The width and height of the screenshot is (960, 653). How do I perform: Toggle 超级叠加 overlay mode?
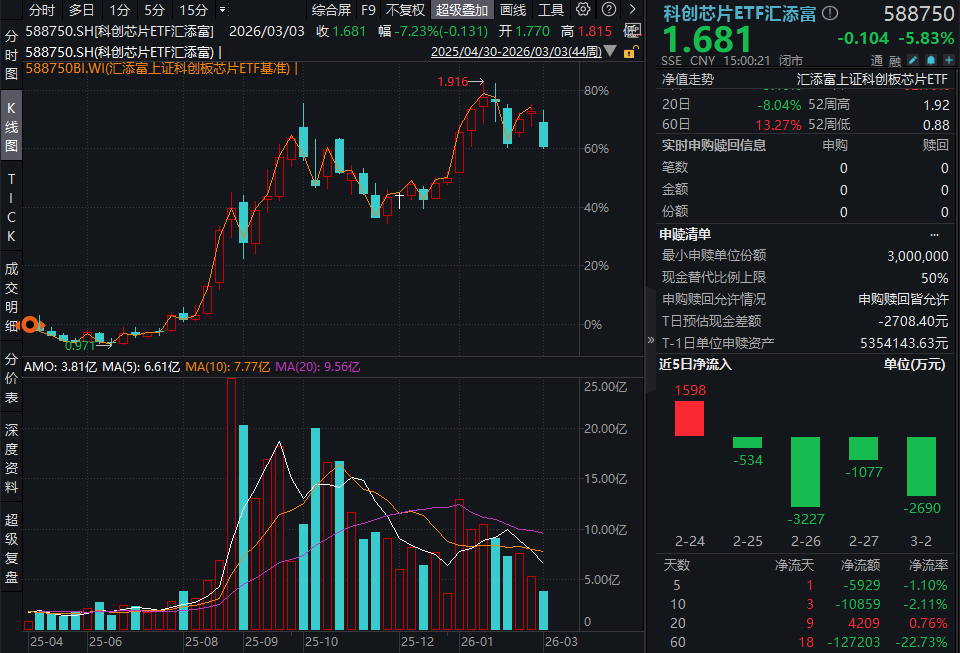coord(462,10)
